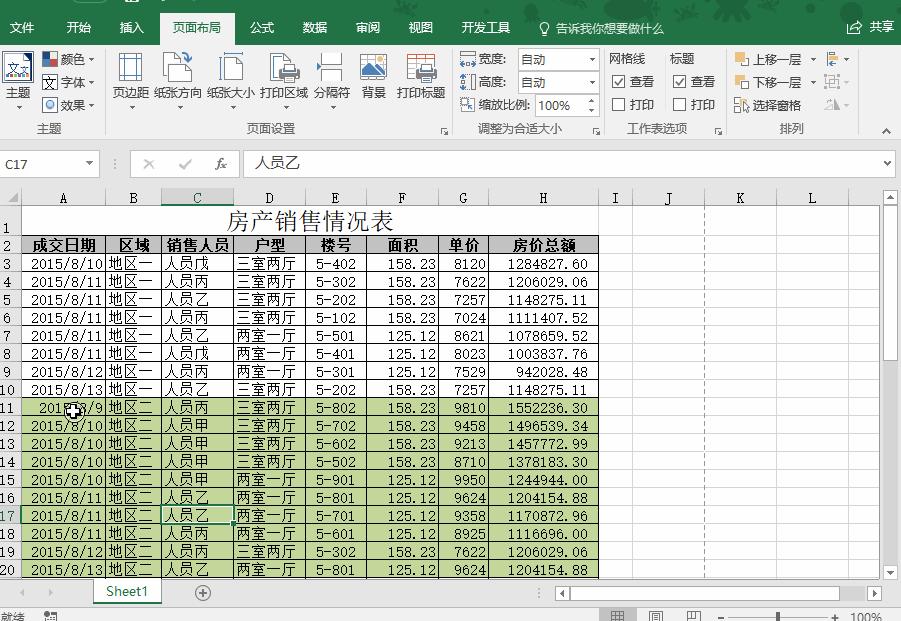Open the 宽度 width dropdown showing 自动
The height and width of the screenshot is (621, 901).
[592, 60]
